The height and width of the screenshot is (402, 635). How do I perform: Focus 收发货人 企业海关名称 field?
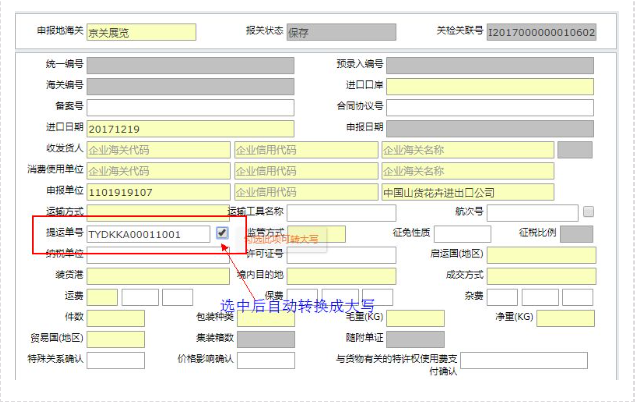coord(468,150)
